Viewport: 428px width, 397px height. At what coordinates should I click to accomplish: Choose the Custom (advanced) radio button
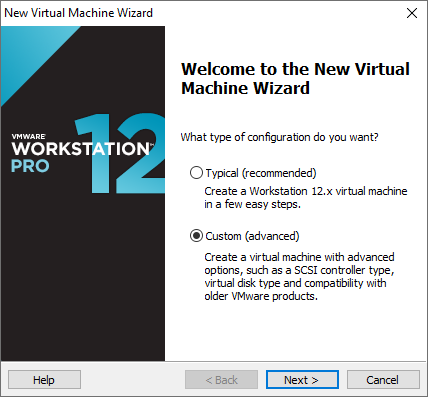point(196,236)
